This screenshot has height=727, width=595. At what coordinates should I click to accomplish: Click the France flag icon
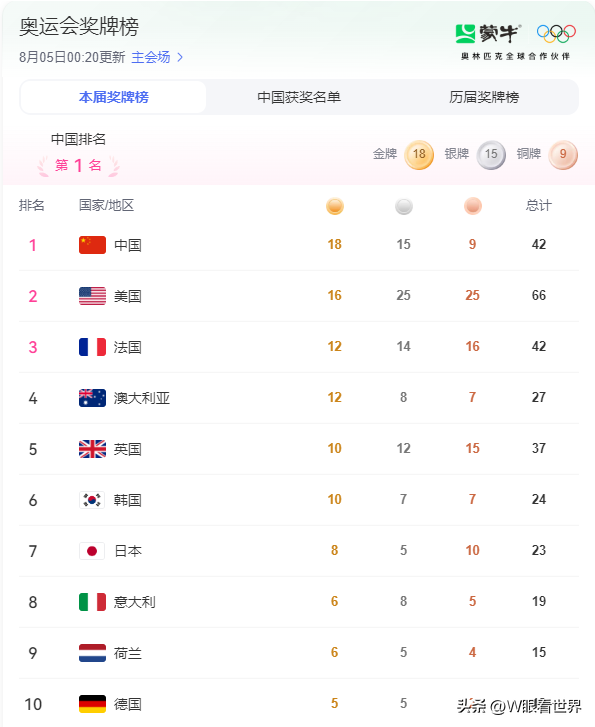pyautogui.click(x=92, y=347)
